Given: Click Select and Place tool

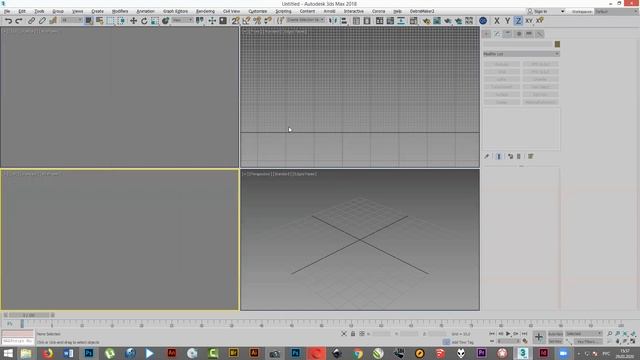Looking at the screenshot, I should (165, 20).
